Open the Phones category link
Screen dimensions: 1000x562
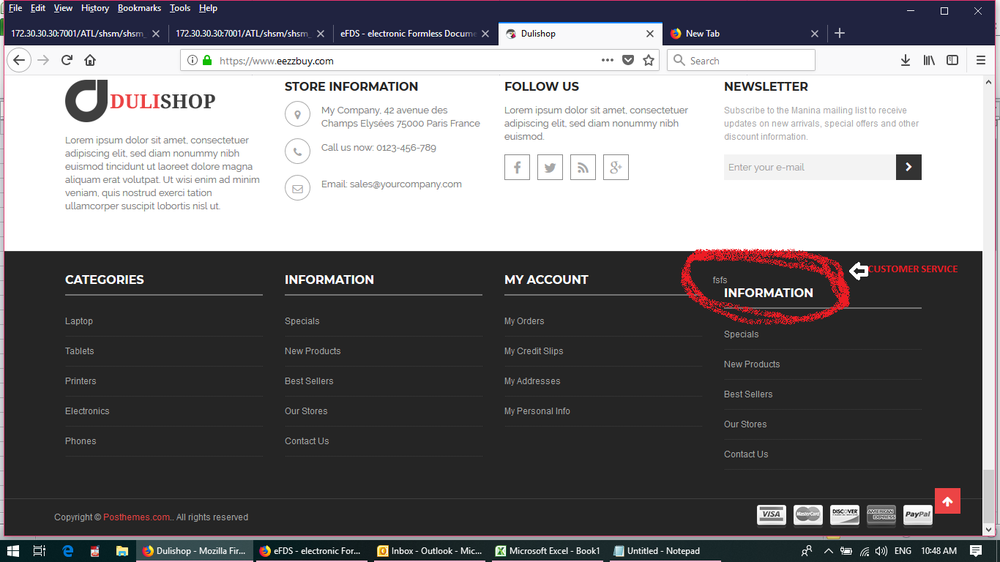pos(80,441)
